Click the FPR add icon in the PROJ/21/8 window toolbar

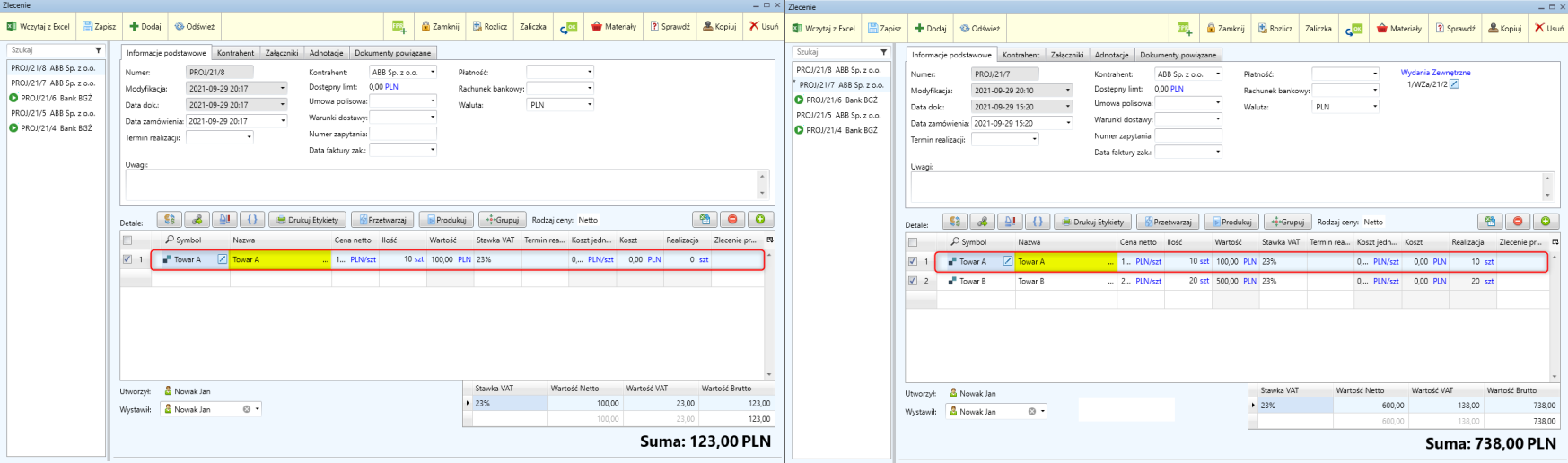coord(399,27)
